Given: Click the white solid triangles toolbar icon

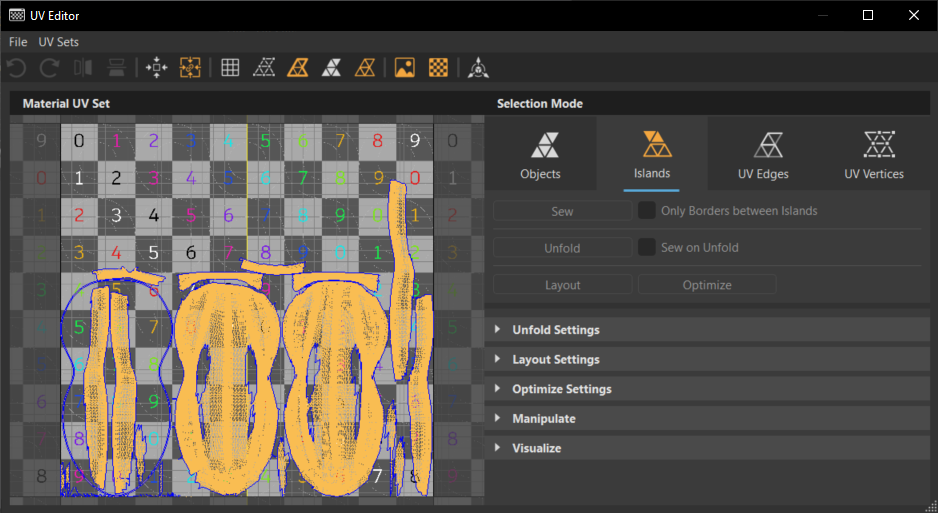Looking at the screenshot, I should [331, 68].
